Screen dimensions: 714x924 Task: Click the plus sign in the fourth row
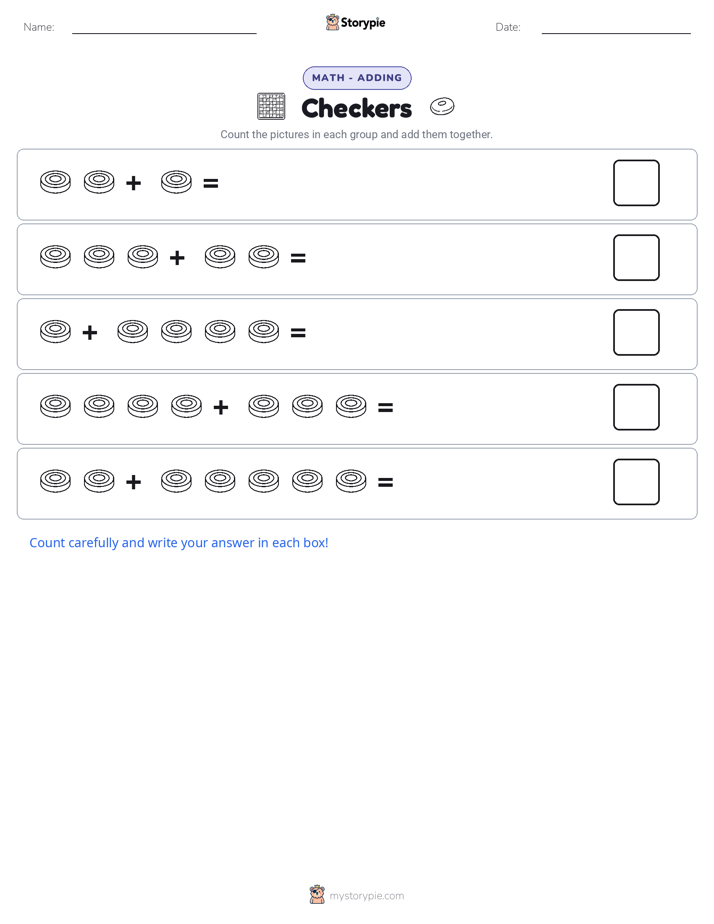(221, 407)
